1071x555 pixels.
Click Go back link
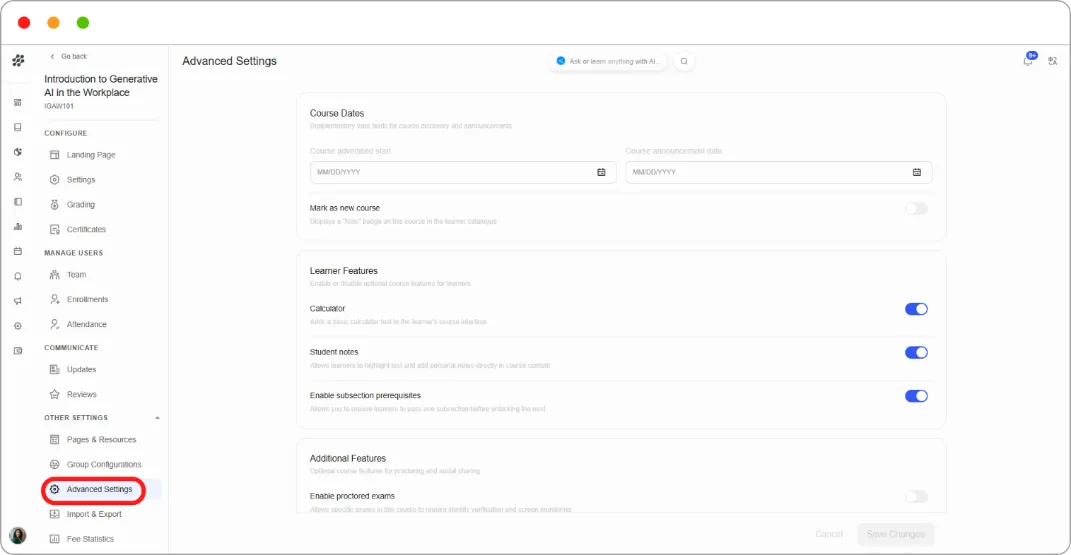pos(68,57)
